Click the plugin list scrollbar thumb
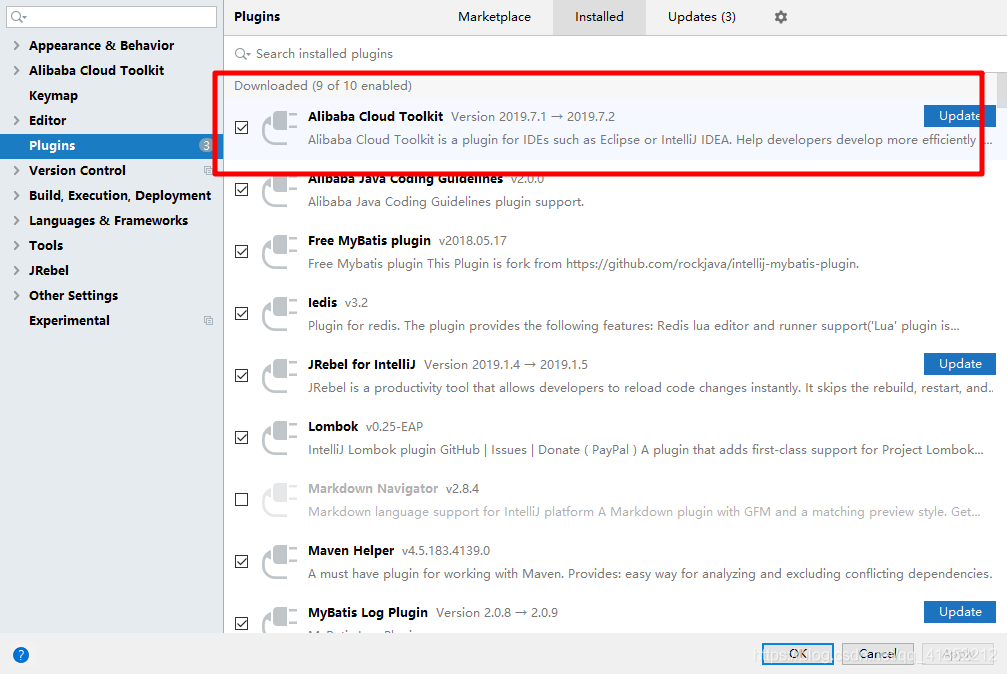The image size is (1007, 674). point(1002,90)
